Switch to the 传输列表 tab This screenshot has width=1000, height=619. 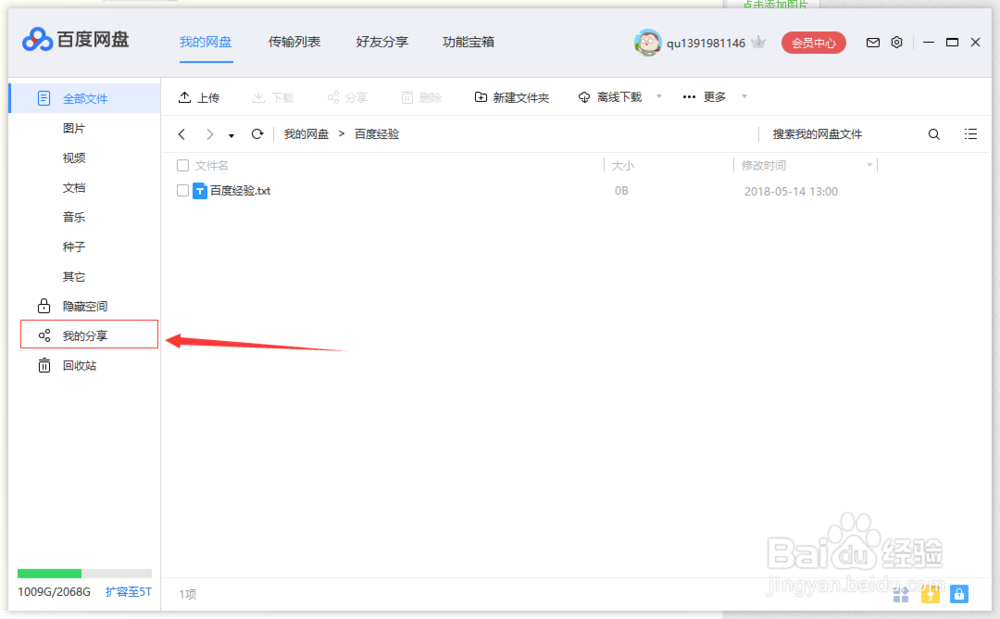293,42
